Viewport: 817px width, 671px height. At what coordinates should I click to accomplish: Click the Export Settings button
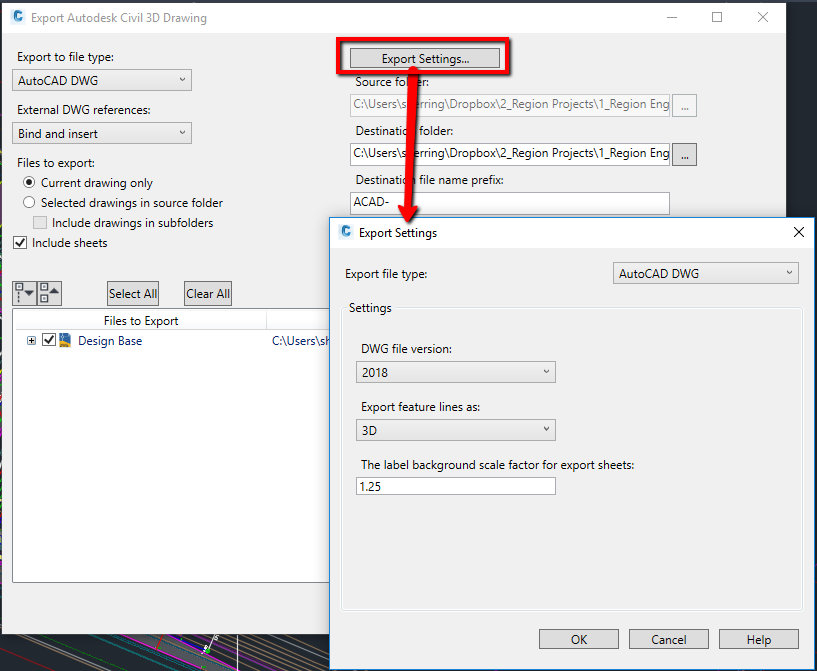[423, 58]
